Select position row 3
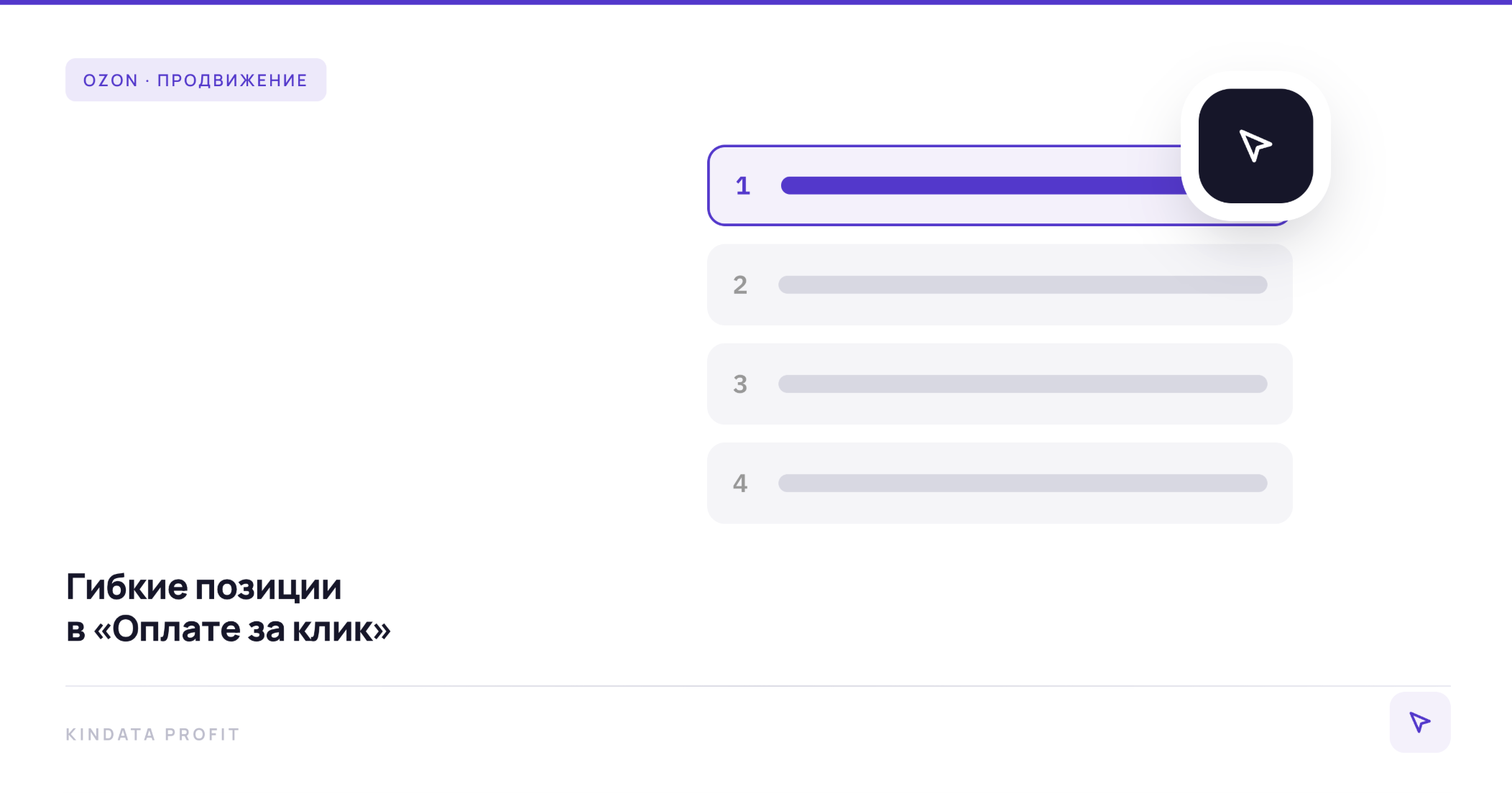 [1000, 384]
